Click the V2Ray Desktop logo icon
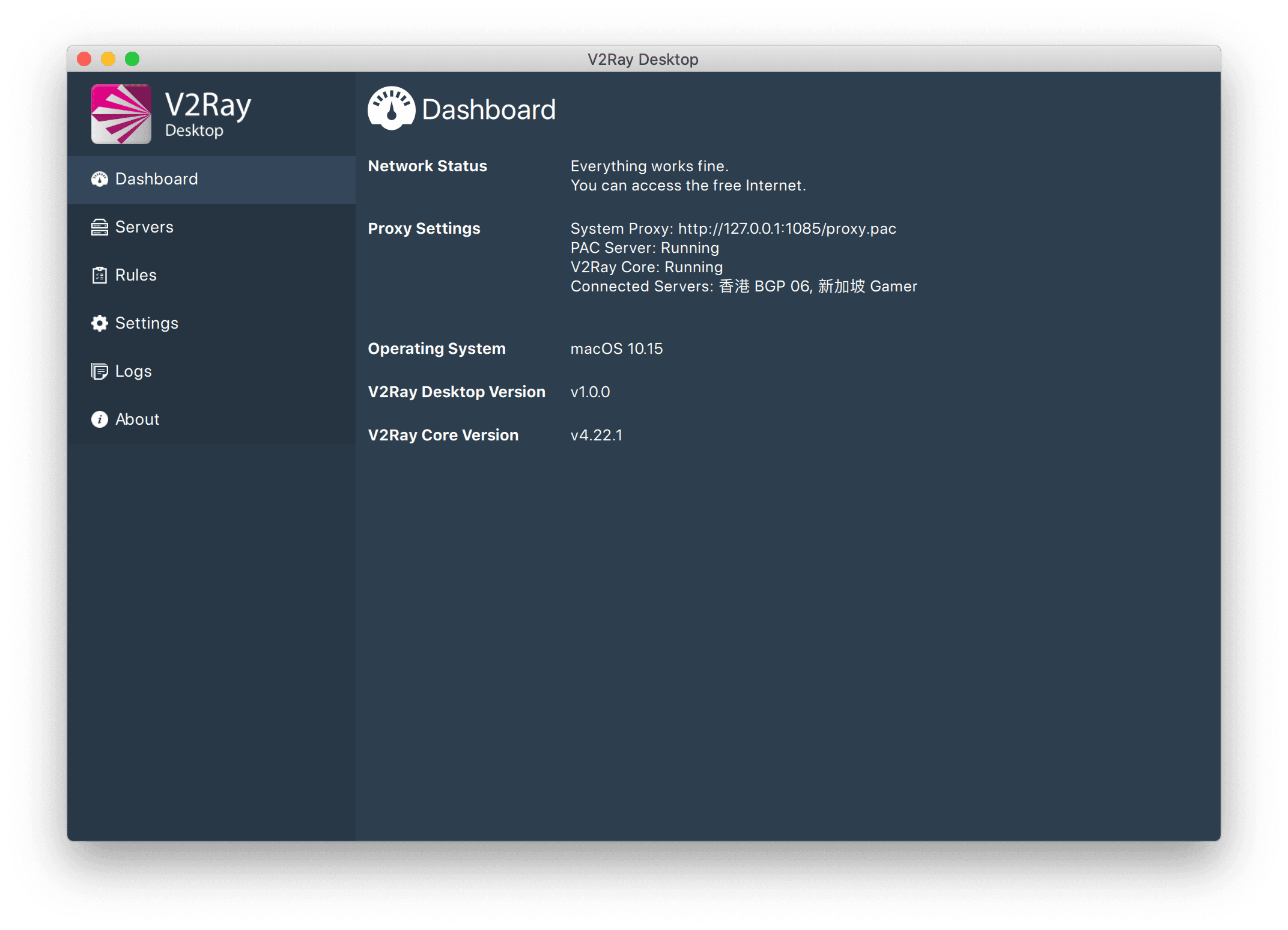 point(121,114)
